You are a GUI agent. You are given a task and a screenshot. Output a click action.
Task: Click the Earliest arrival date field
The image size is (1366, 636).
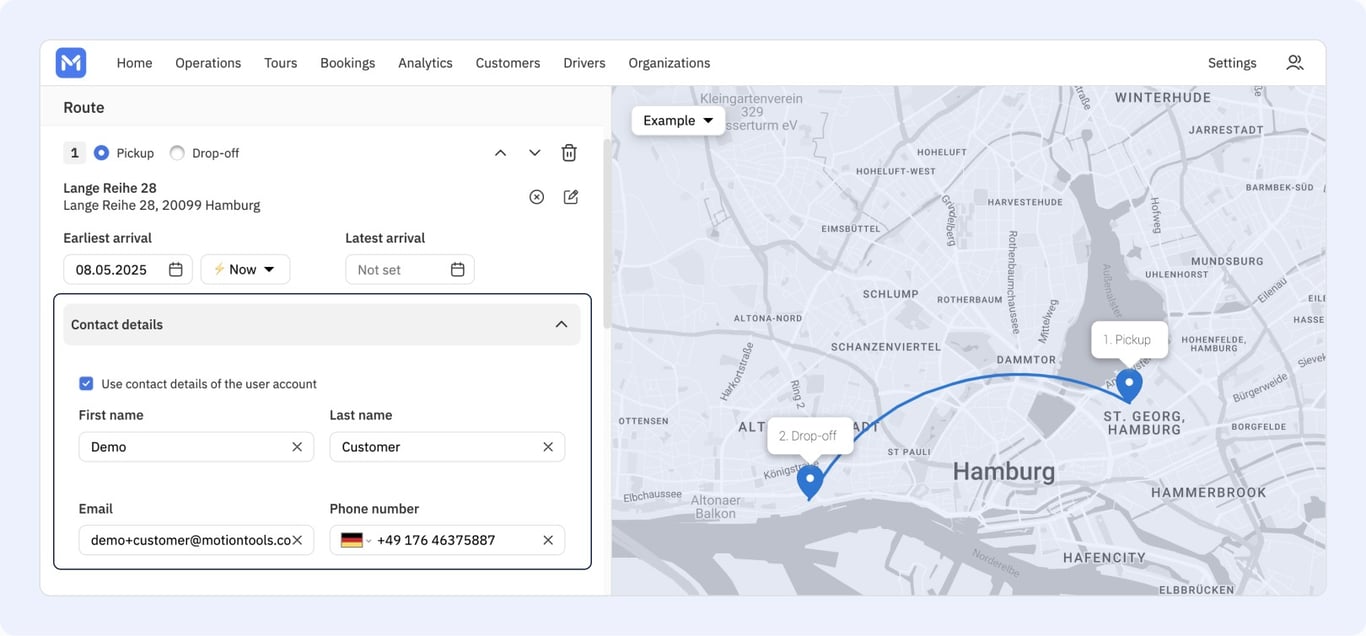pos(128,270)
